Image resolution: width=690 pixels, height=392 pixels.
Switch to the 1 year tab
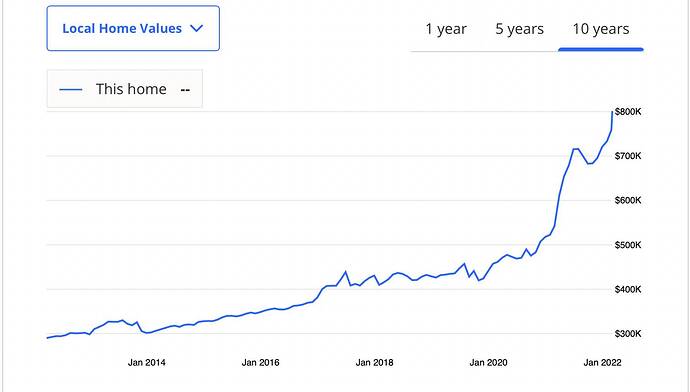pyautogui.click(x=446, y=29)
